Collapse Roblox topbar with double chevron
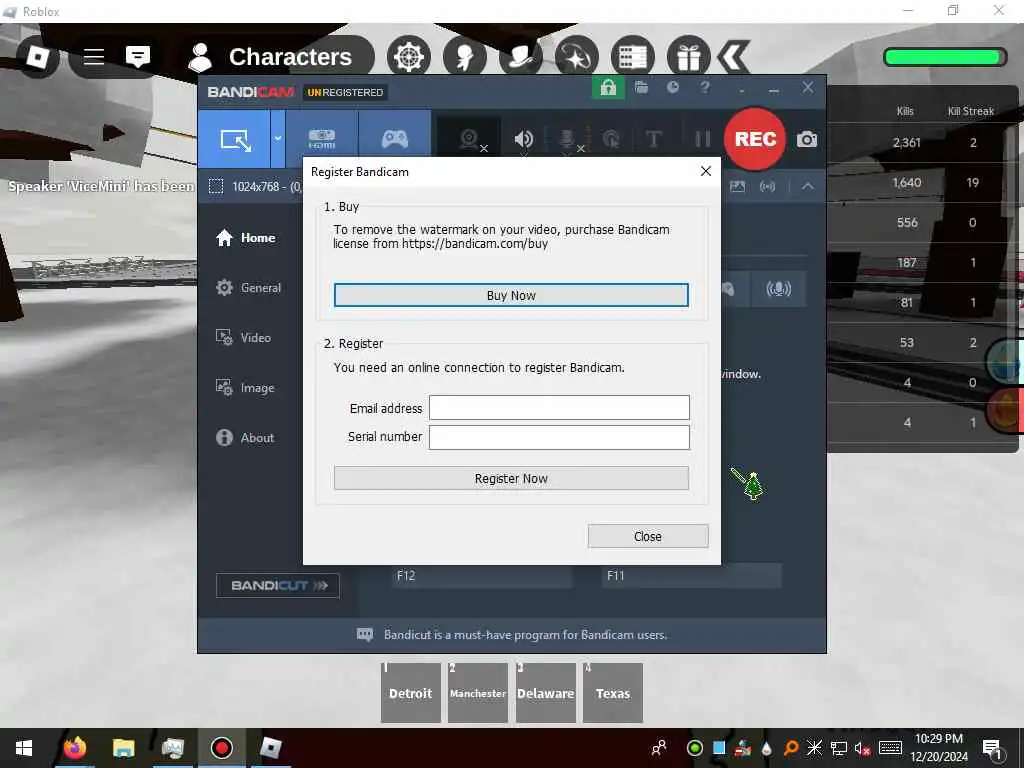The width and height of the screenshot is (1024, 768). point(733,57)
